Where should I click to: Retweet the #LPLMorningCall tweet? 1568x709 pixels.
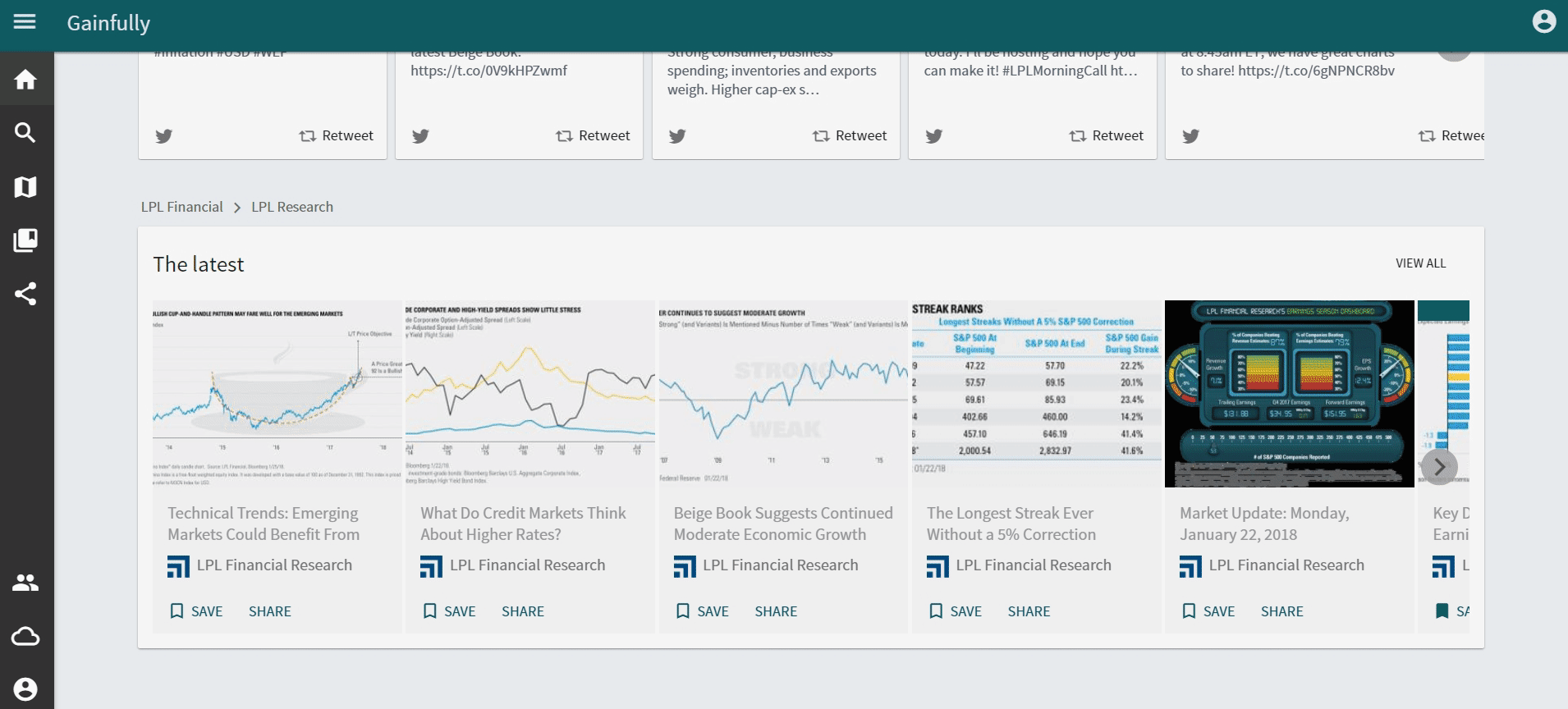click(1106, 135)
